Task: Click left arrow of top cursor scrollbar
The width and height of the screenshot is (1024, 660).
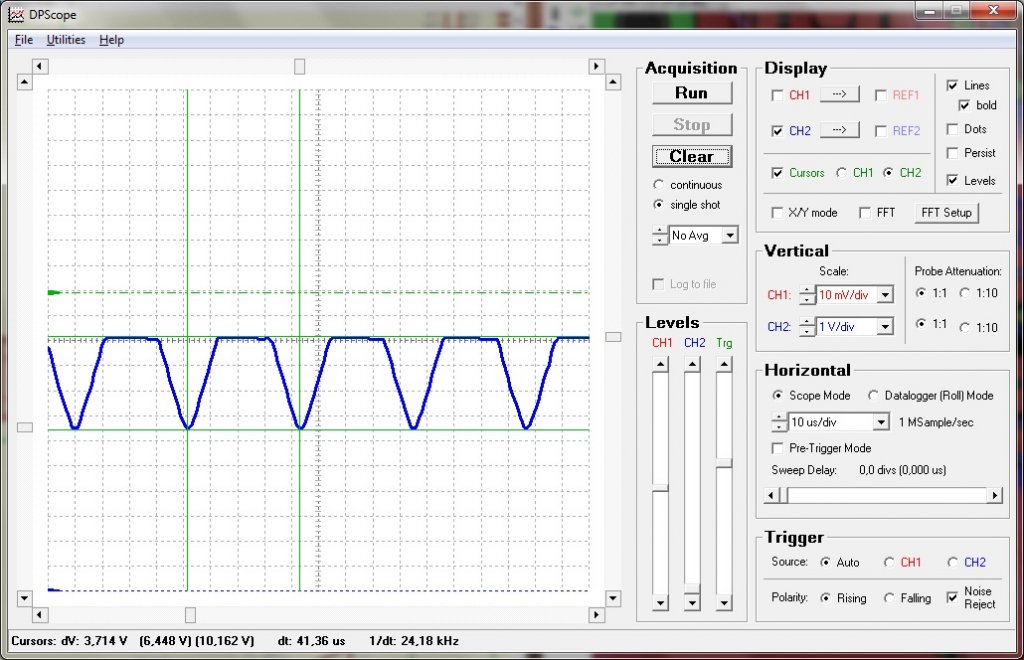Action: point(40,66)
